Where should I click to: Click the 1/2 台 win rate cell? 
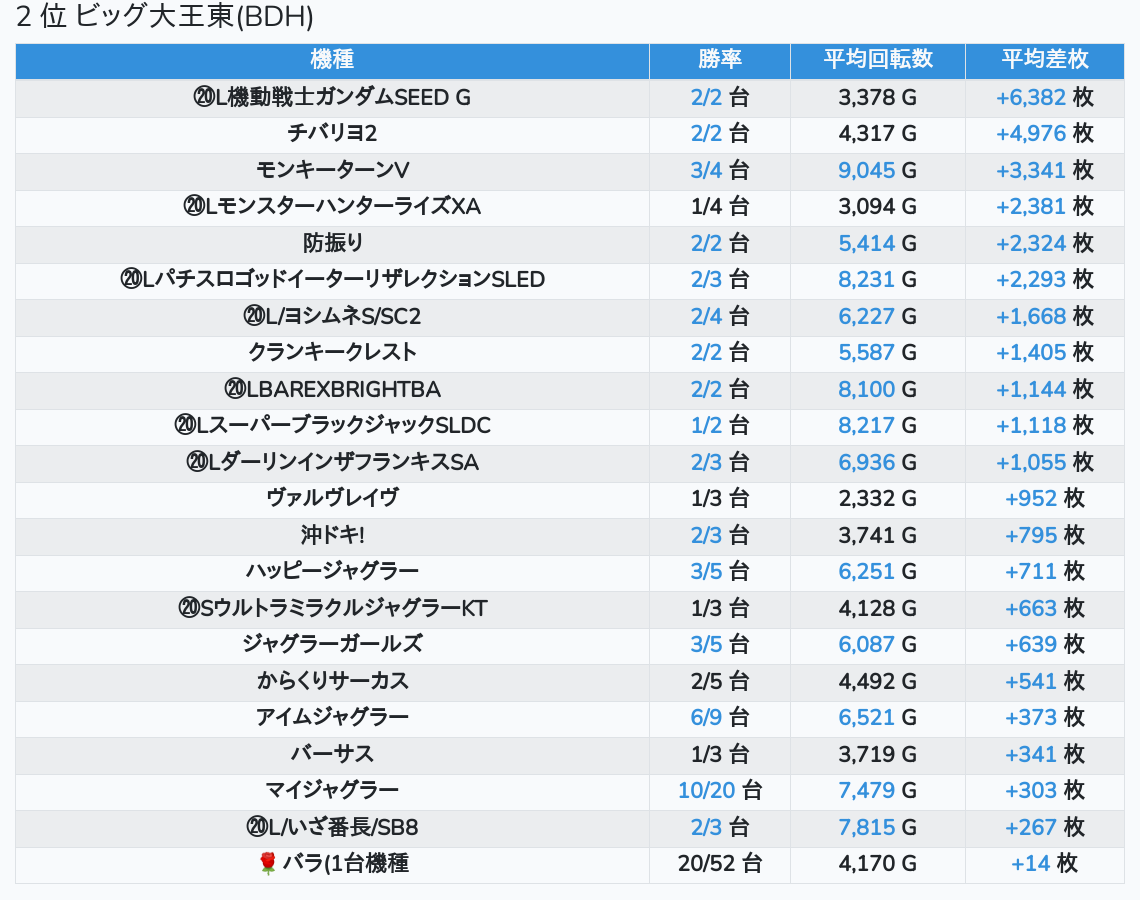[720, 425]
